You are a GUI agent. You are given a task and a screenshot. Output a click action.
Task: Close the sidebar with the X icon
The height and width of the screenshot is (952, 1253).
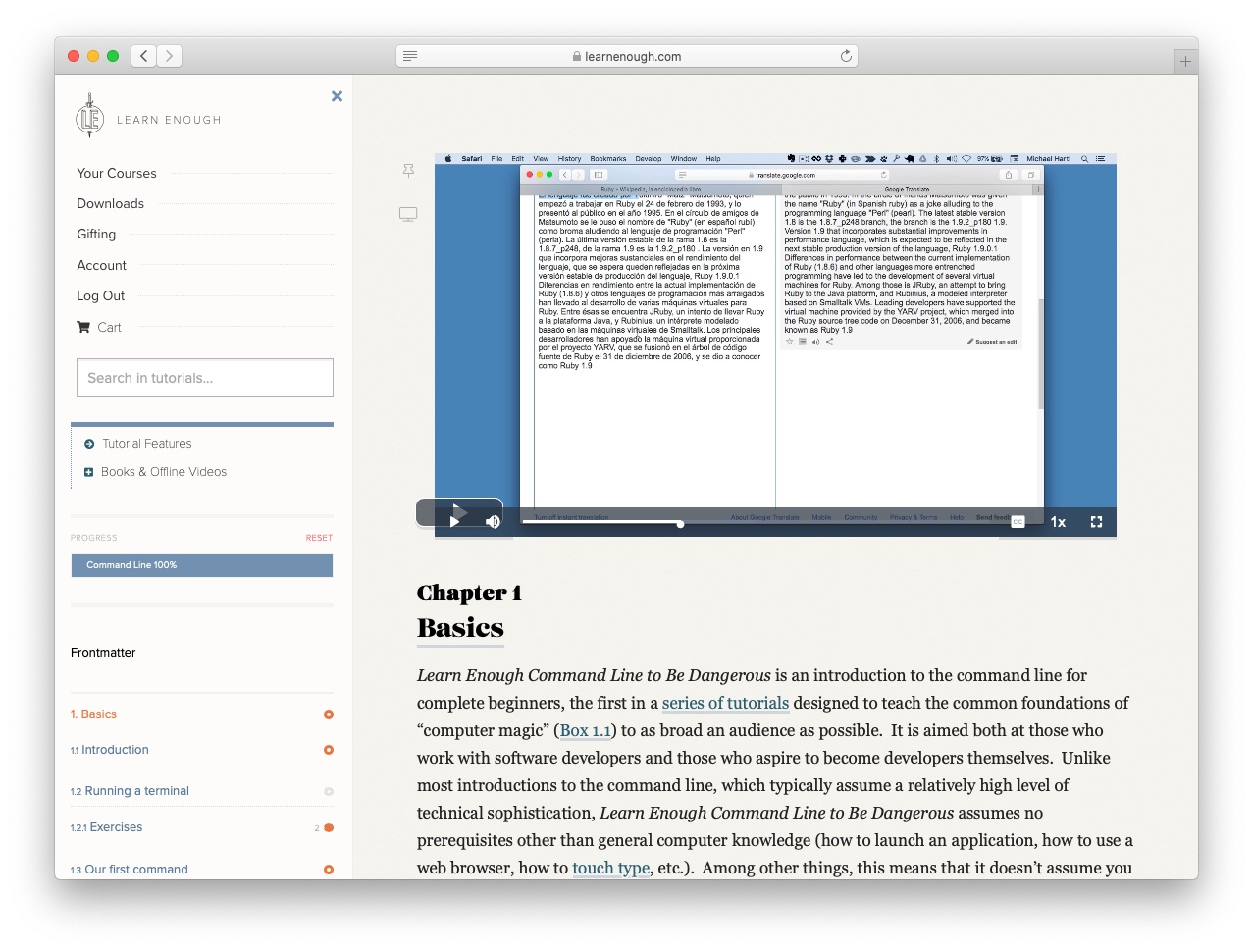337,96
